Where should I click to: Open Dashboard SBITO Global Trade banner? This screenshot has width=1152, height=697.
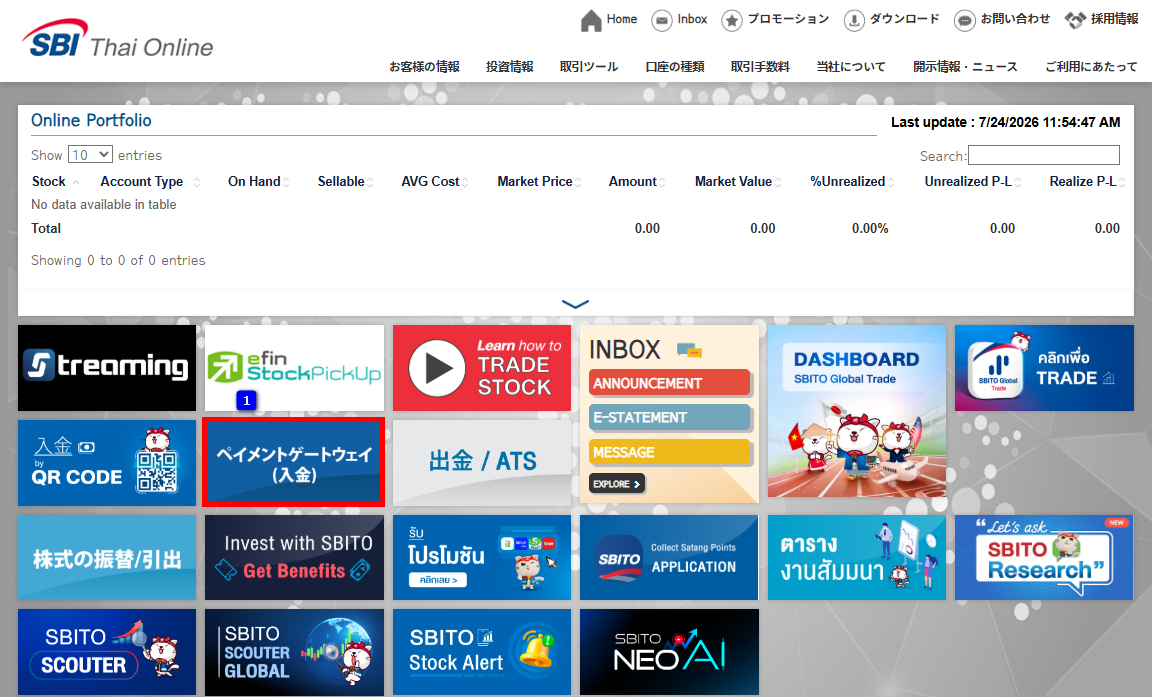tap(857, 411)
